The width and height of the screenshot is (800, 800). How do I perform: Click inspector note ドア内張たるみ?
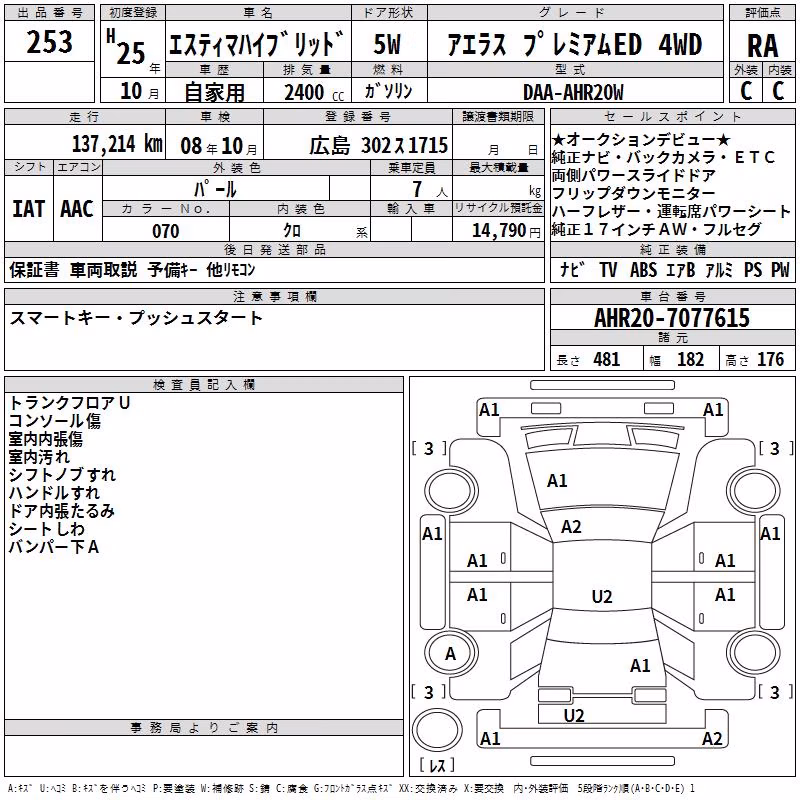coord(62,511)
